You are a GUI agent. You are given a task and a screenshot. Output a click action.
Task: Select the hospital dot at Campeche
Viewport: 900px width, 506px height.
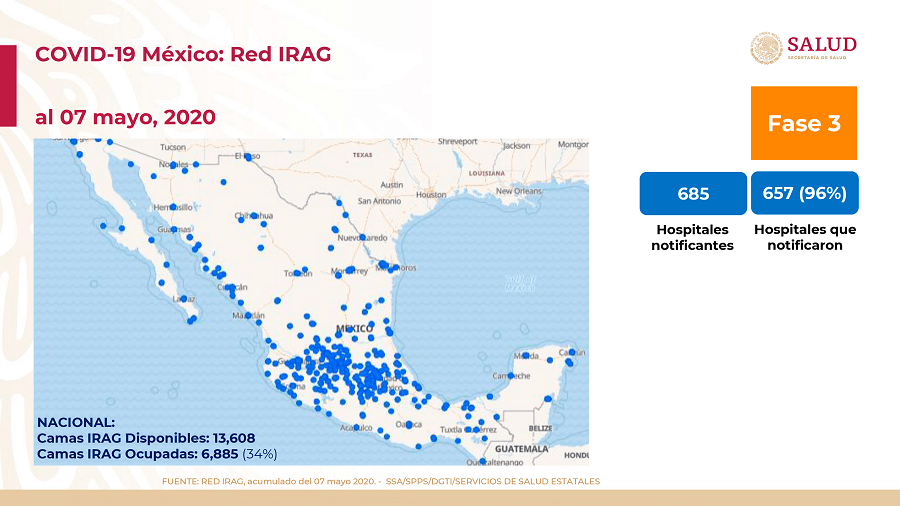pos(511,375)
